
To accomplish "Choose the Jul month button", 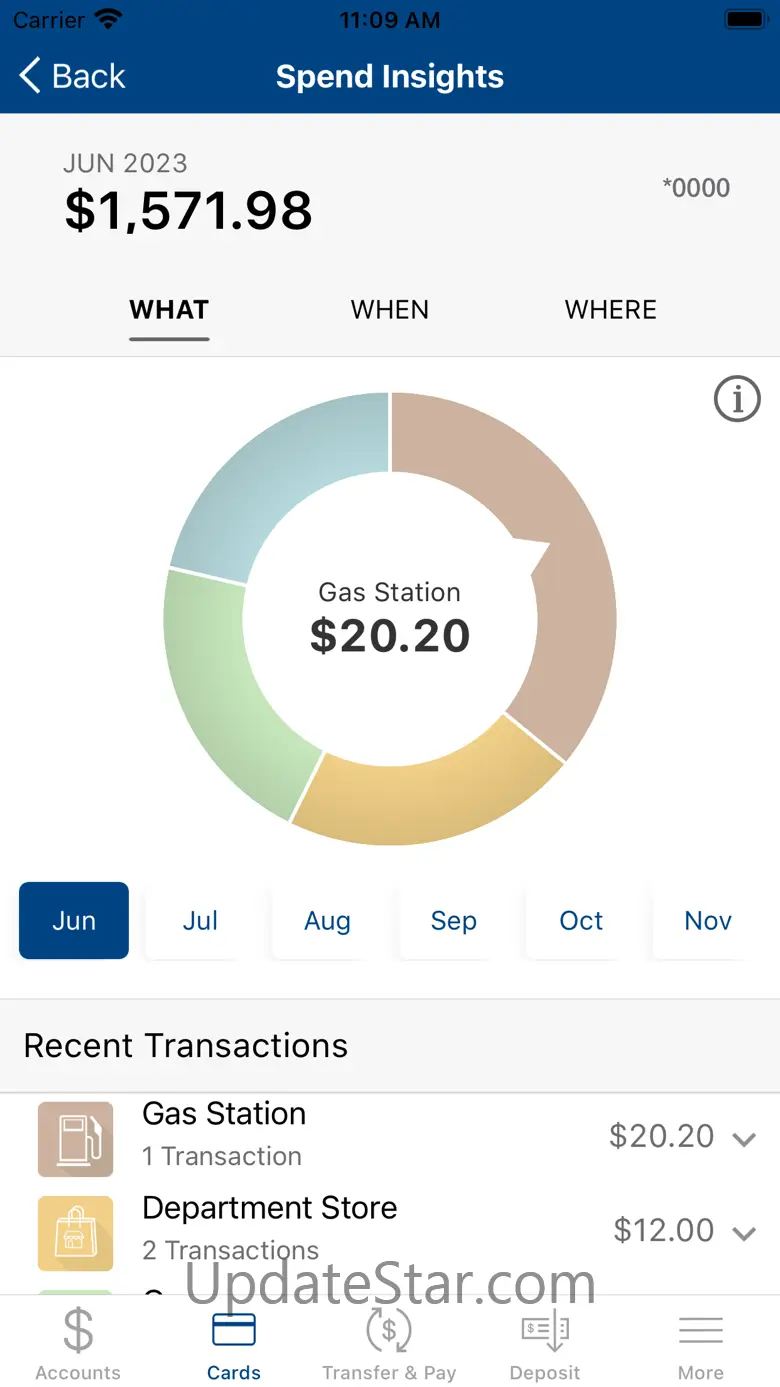I will [200, 920].
